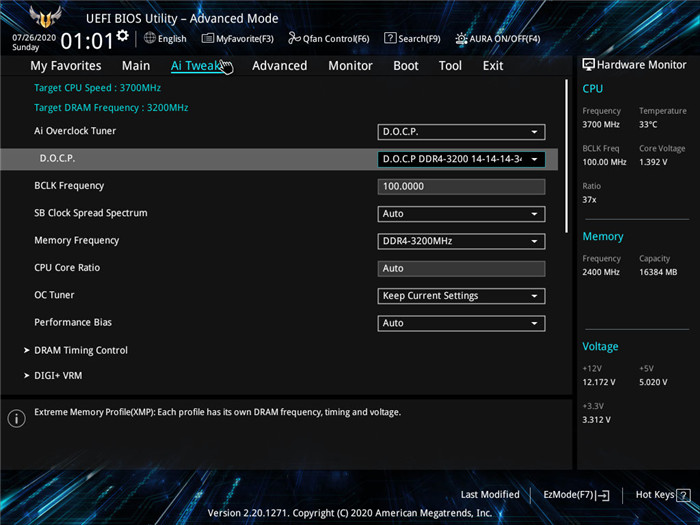
Task: Click the 33°C temperature value
Action: [648, 125]
